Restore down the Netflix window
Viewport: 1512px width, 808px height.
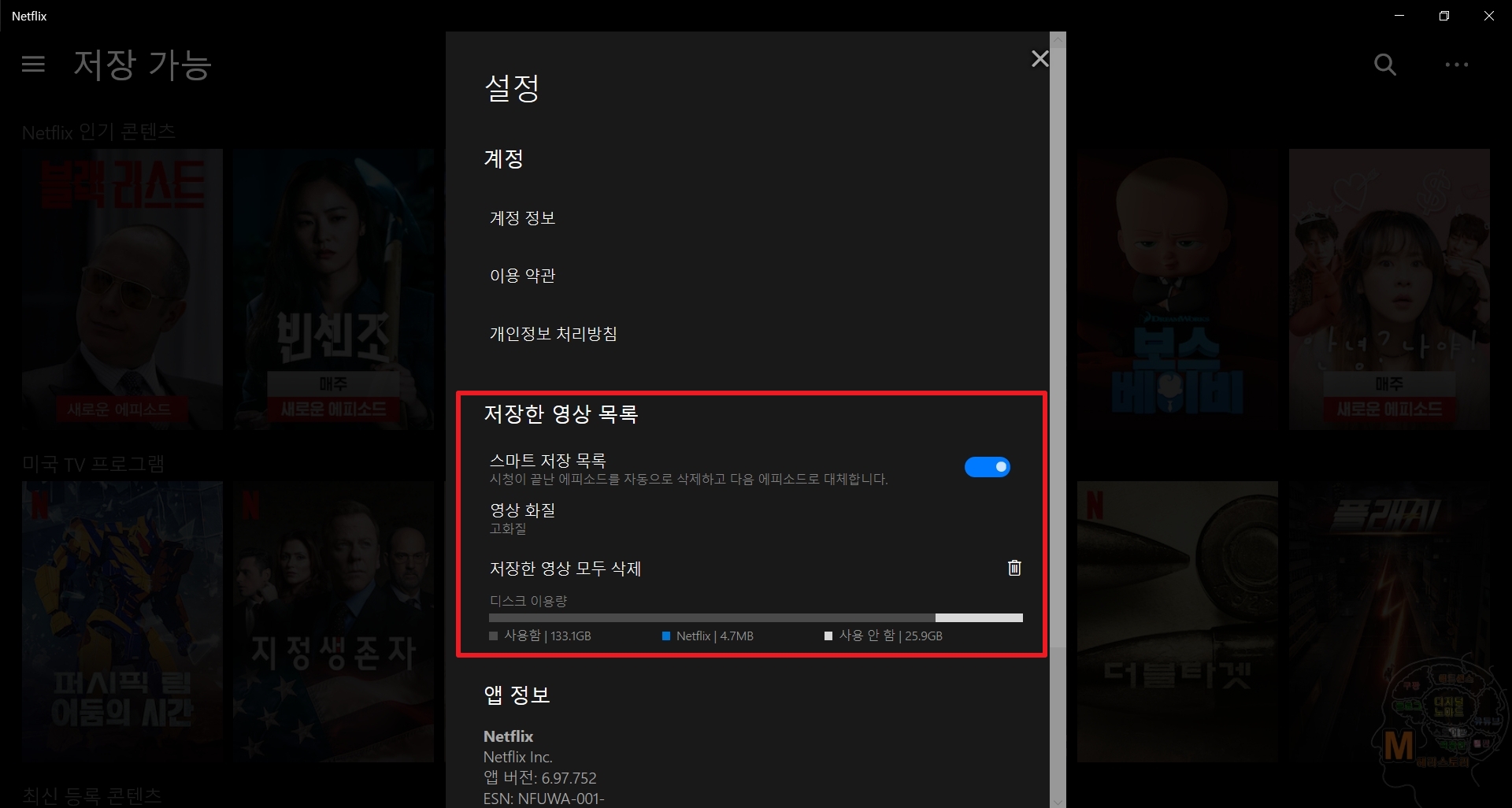click(1444, 16)
